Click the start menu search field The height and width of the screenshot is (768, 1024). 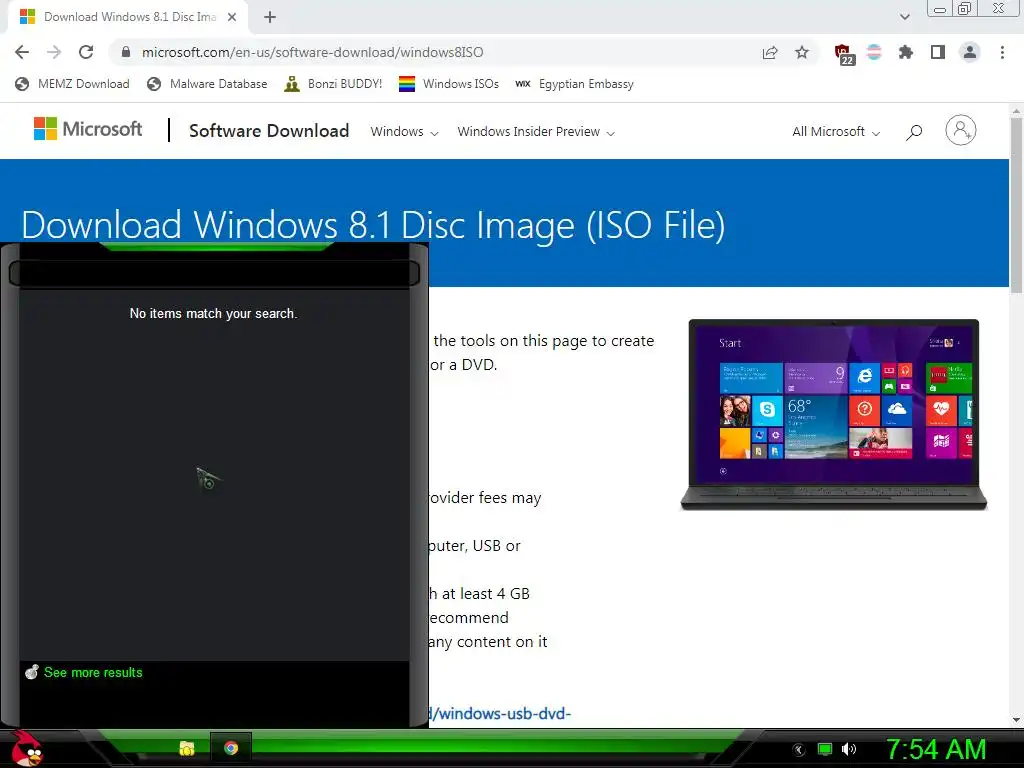pos(214,273)
